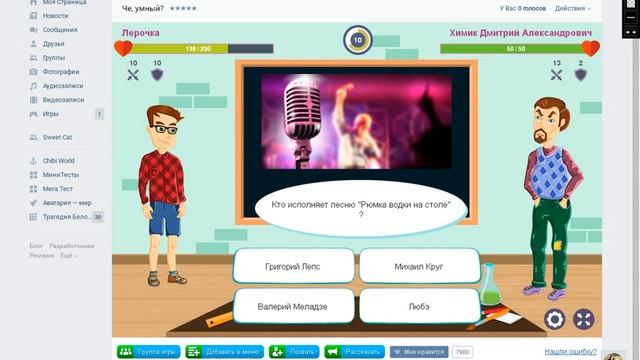
Task: Open Трагедия Бело... in the sidebar
Action: click(66, 217)
